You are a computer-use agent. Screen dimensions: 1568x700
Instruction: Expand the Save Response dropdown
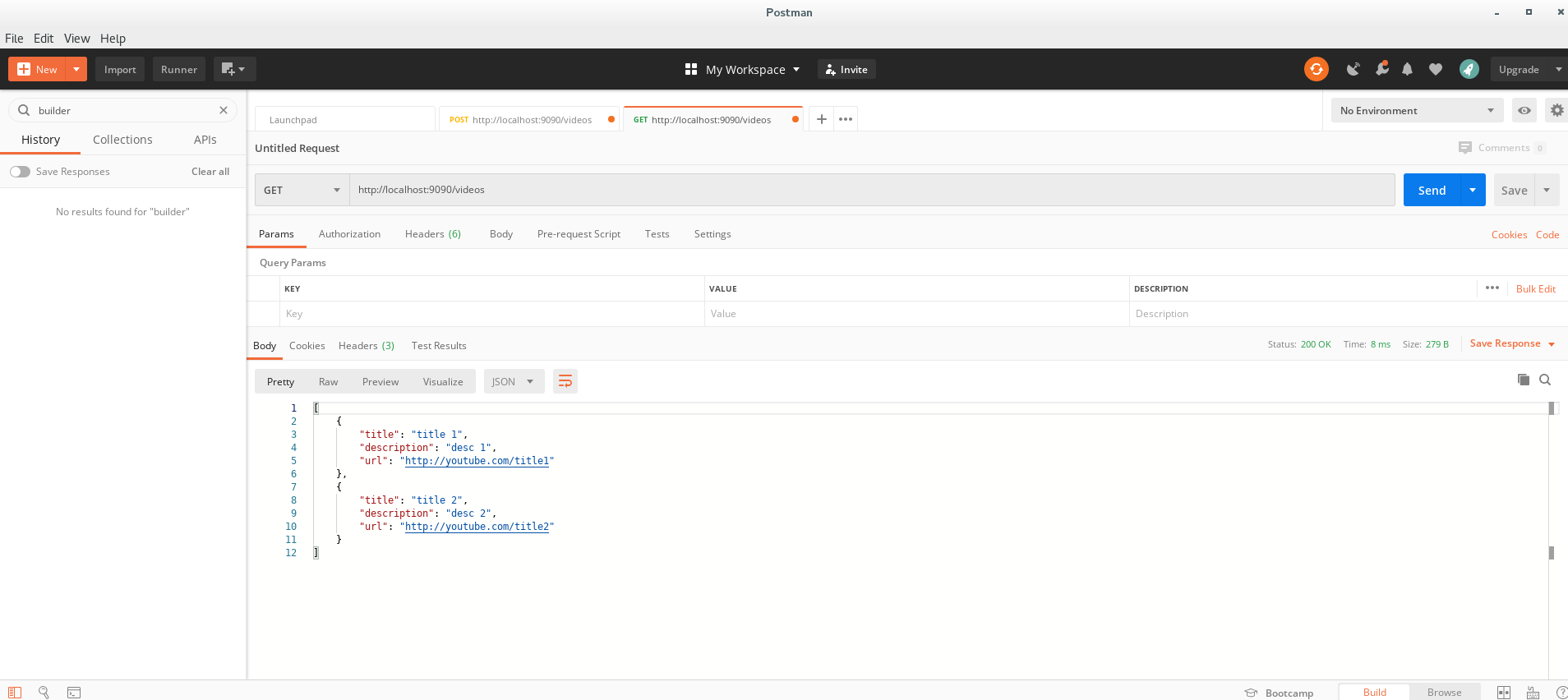click(1552, 344)
